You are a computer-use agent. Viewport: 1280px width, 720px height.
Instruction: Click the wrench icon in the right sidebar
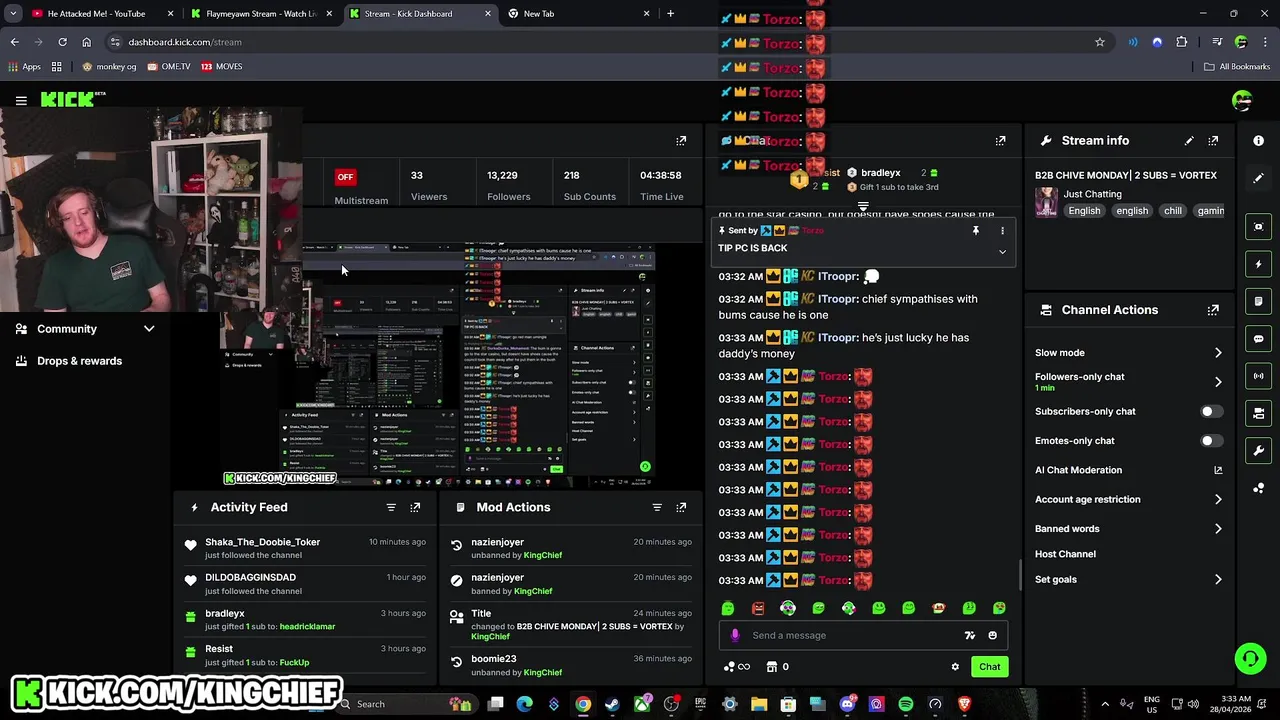point(1258,450)
